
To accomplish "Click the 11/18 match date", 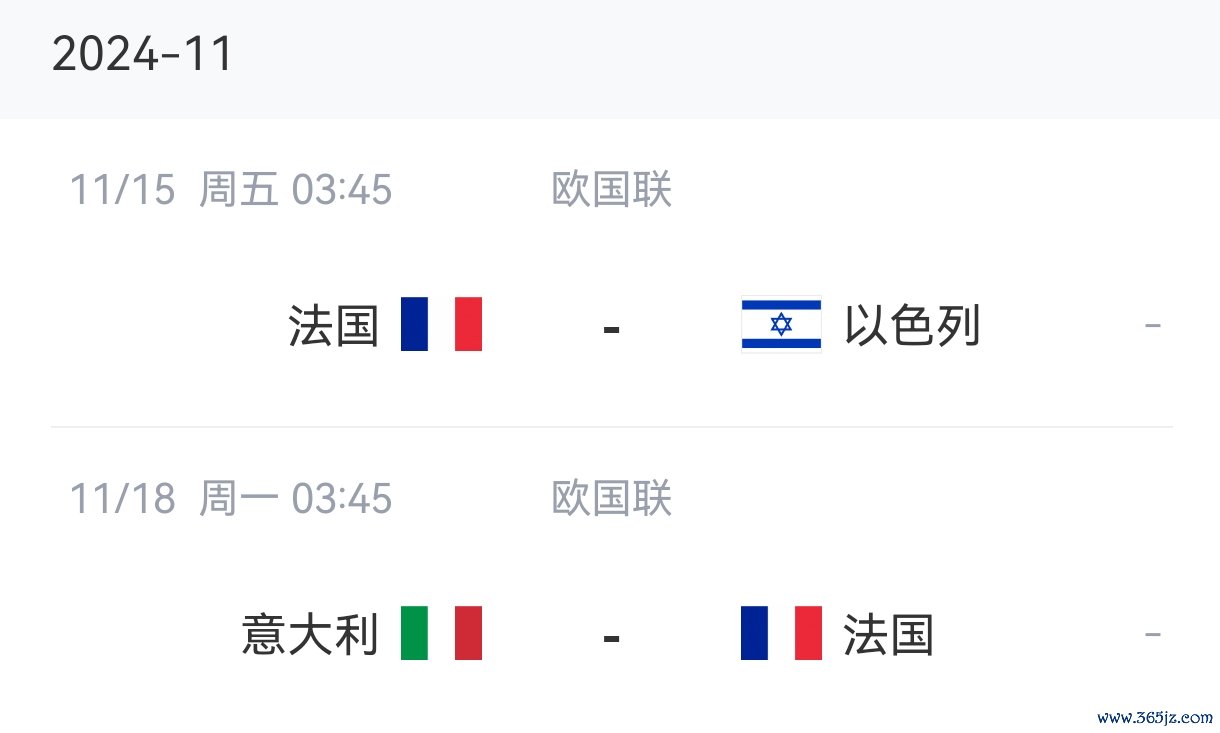I will [122, 498].
